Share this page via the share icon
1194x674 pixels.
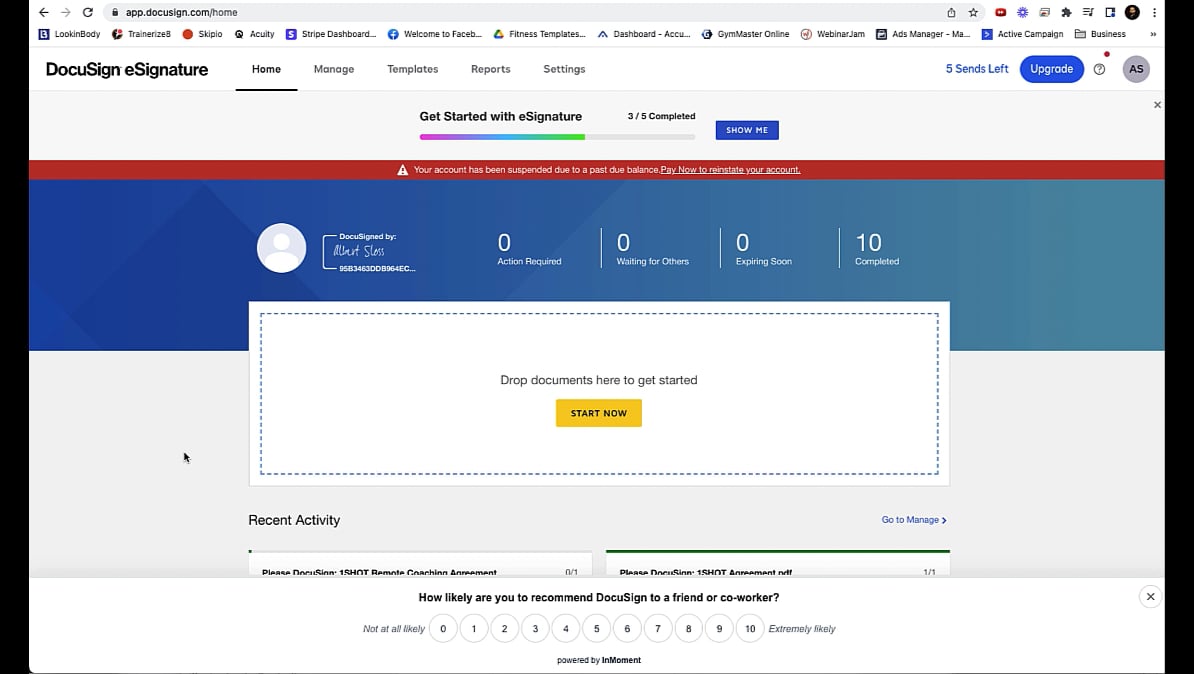[951, 12]
